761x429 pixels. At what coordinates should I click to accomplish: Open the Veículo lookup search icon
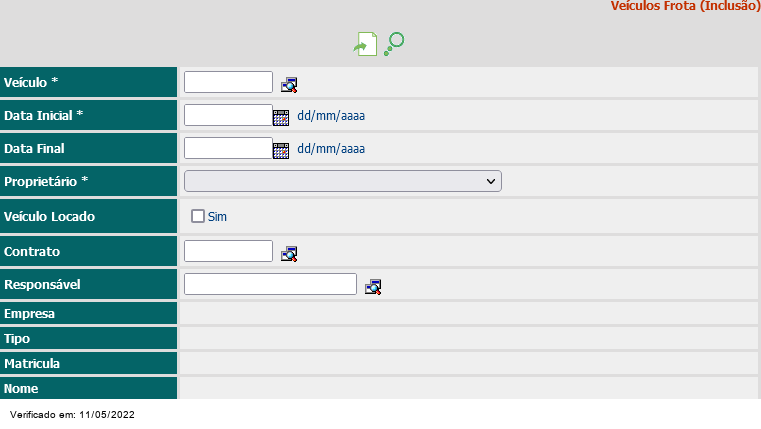point(289,85)
